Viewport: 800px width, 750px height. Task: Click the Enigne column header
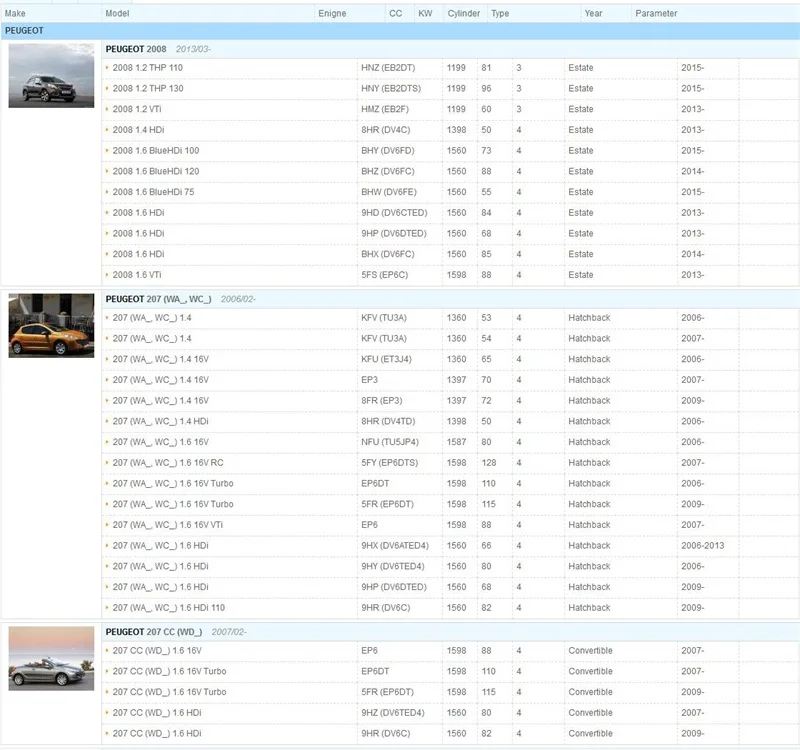[x=332, y=13]
